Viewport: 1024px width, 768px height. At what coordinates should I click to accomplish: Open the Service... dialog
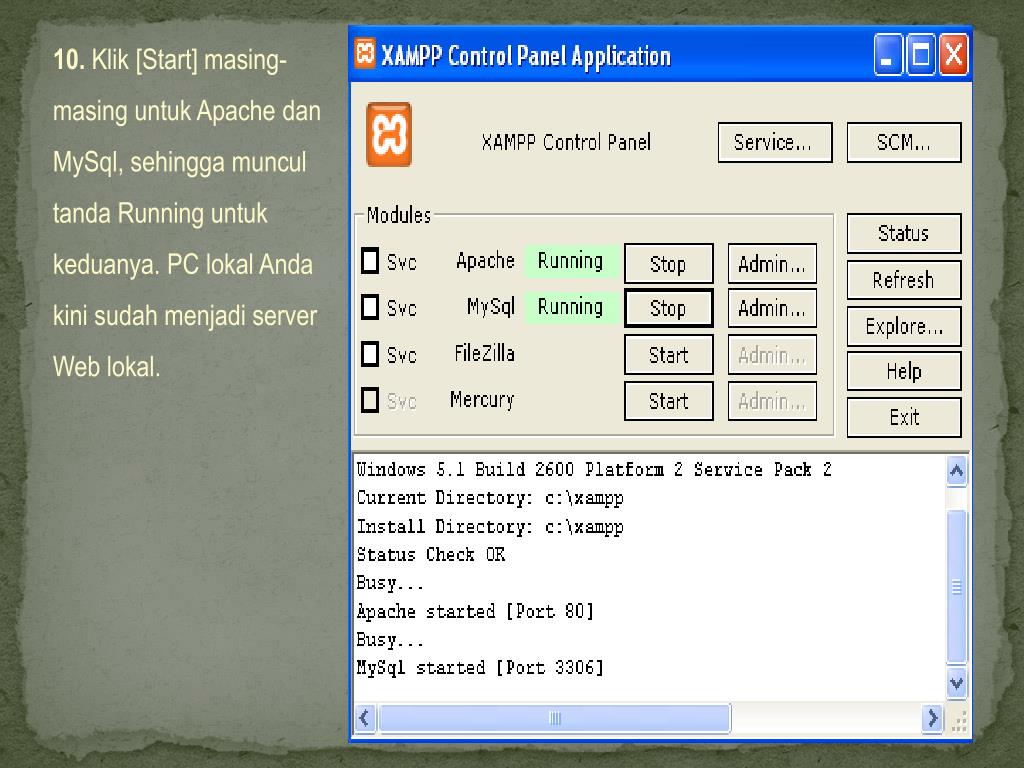coord(775,142)
